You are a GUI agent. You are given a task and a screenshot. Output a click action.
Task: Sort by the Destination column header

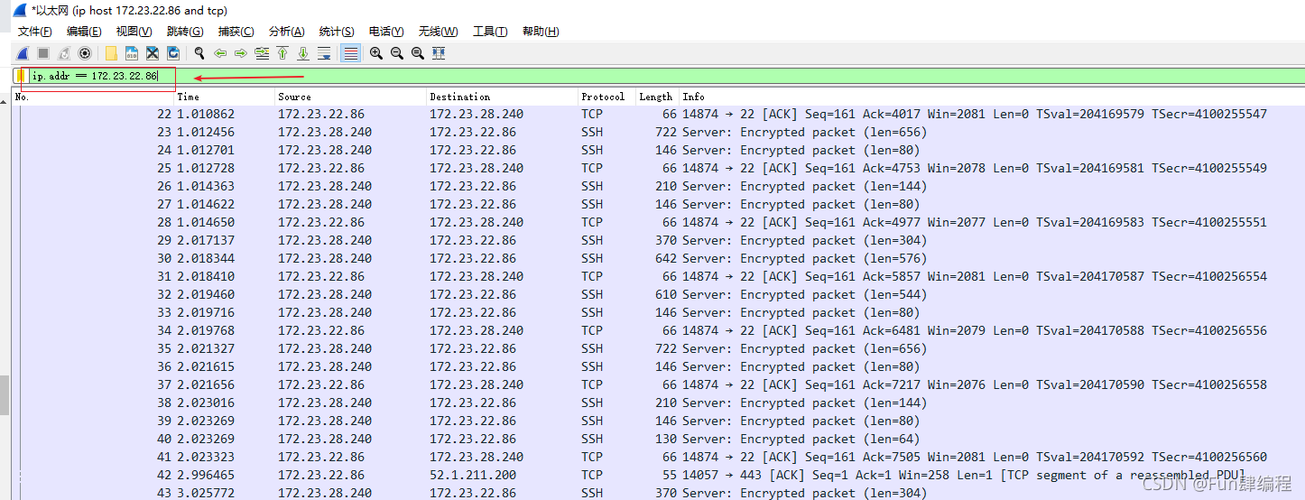click(x=502, y=97)
